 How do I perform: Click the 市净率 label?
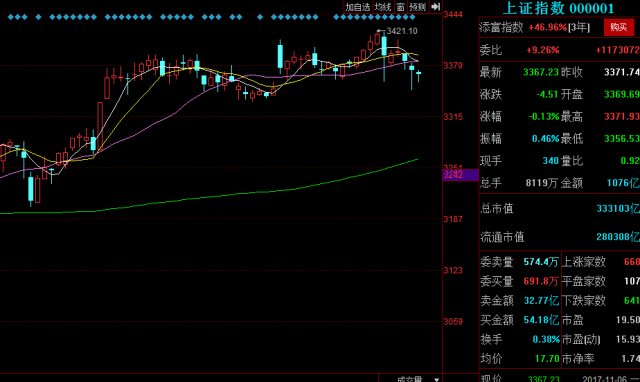tap(578, 359)
